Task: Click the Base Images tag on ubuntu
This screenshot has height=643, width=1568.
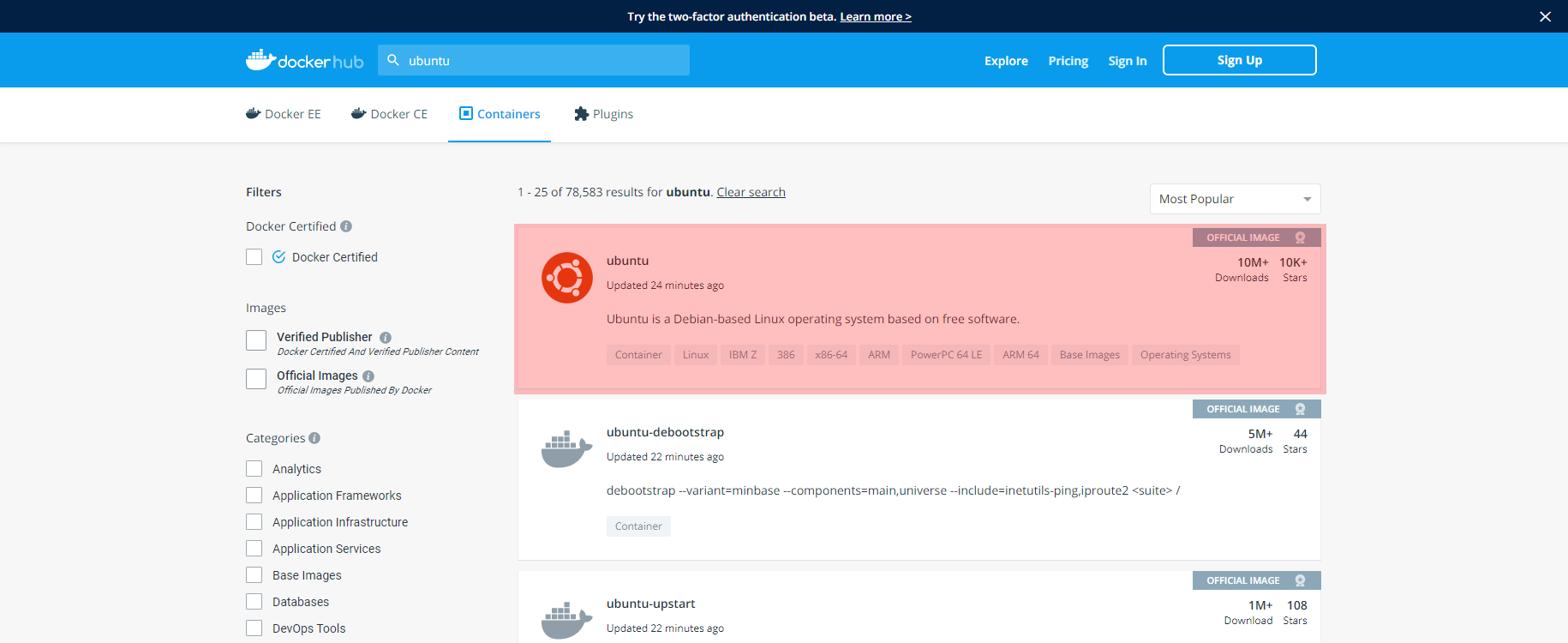Action: click(x=1090, y=355)
